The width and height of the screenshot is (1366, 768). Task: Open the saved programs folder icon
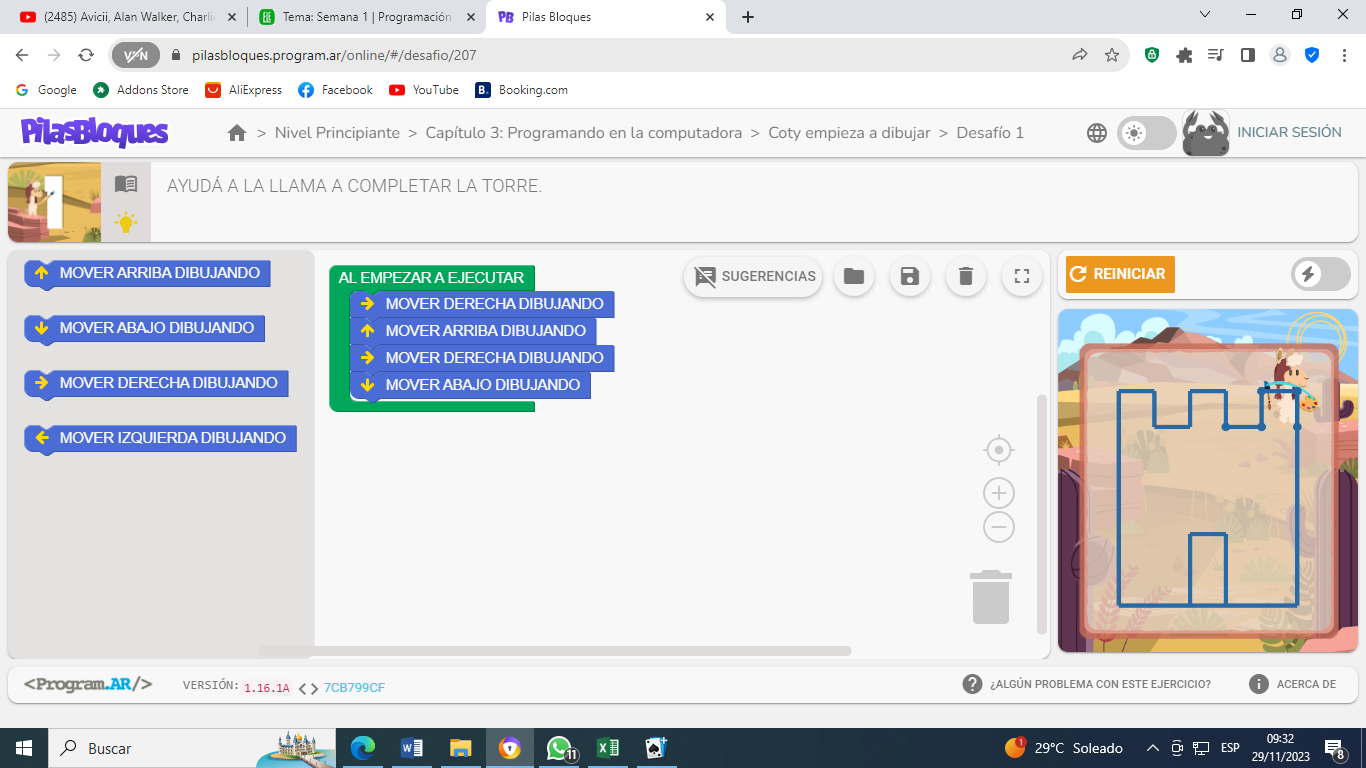pyautogui.click(x=852, y=276)
